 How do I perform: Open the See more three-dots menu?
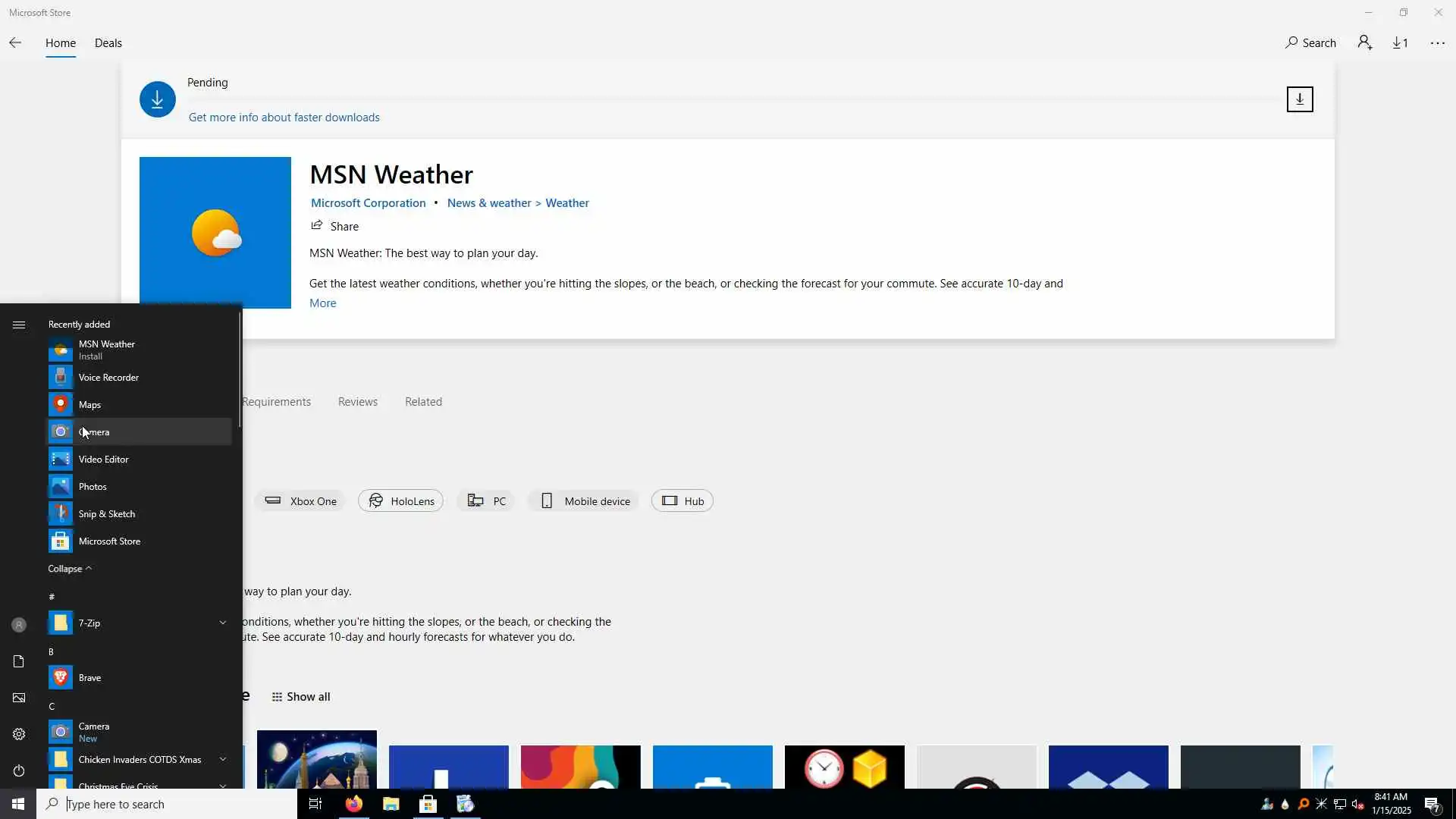(x=1437, y=42)
